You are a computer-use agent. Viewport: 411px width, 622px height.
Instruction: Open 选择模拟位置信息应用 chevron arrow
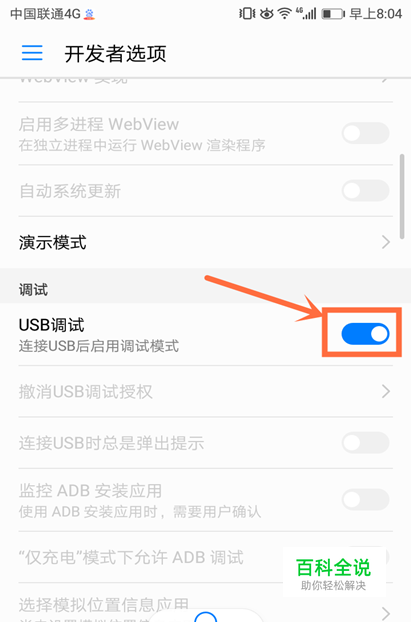pyautogui.click(x=386, y=613)
